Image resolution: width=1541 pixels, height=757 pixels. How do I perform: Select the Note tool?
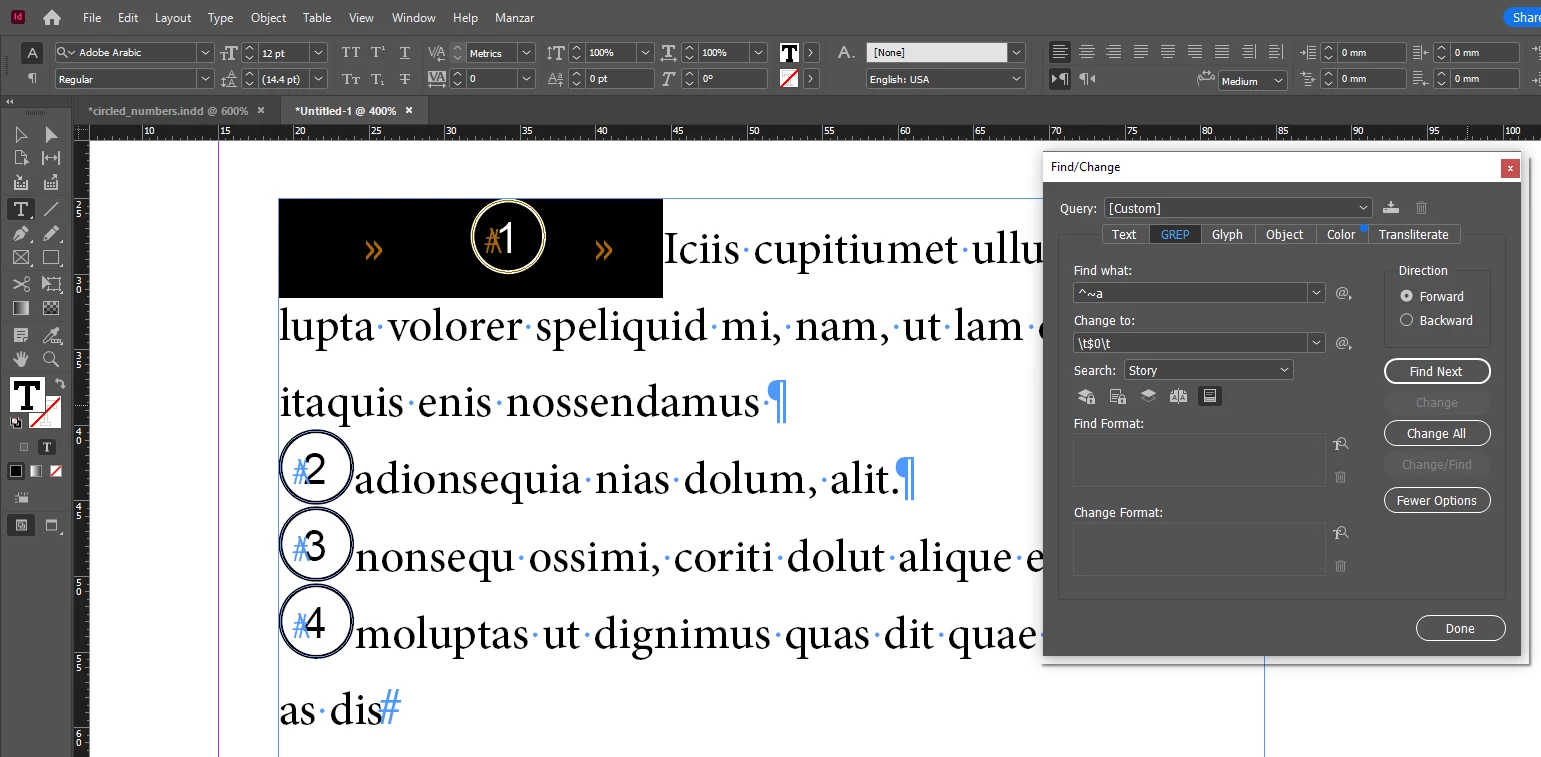20,335
